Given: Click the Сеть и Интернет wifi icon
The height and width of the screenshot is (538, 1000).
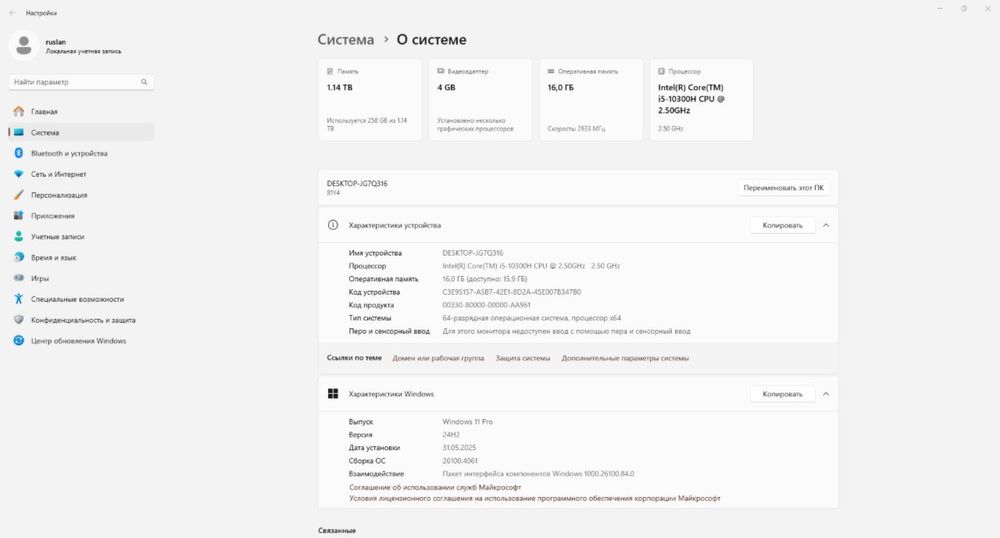Looking at the screenshot, I should [18, 174].
